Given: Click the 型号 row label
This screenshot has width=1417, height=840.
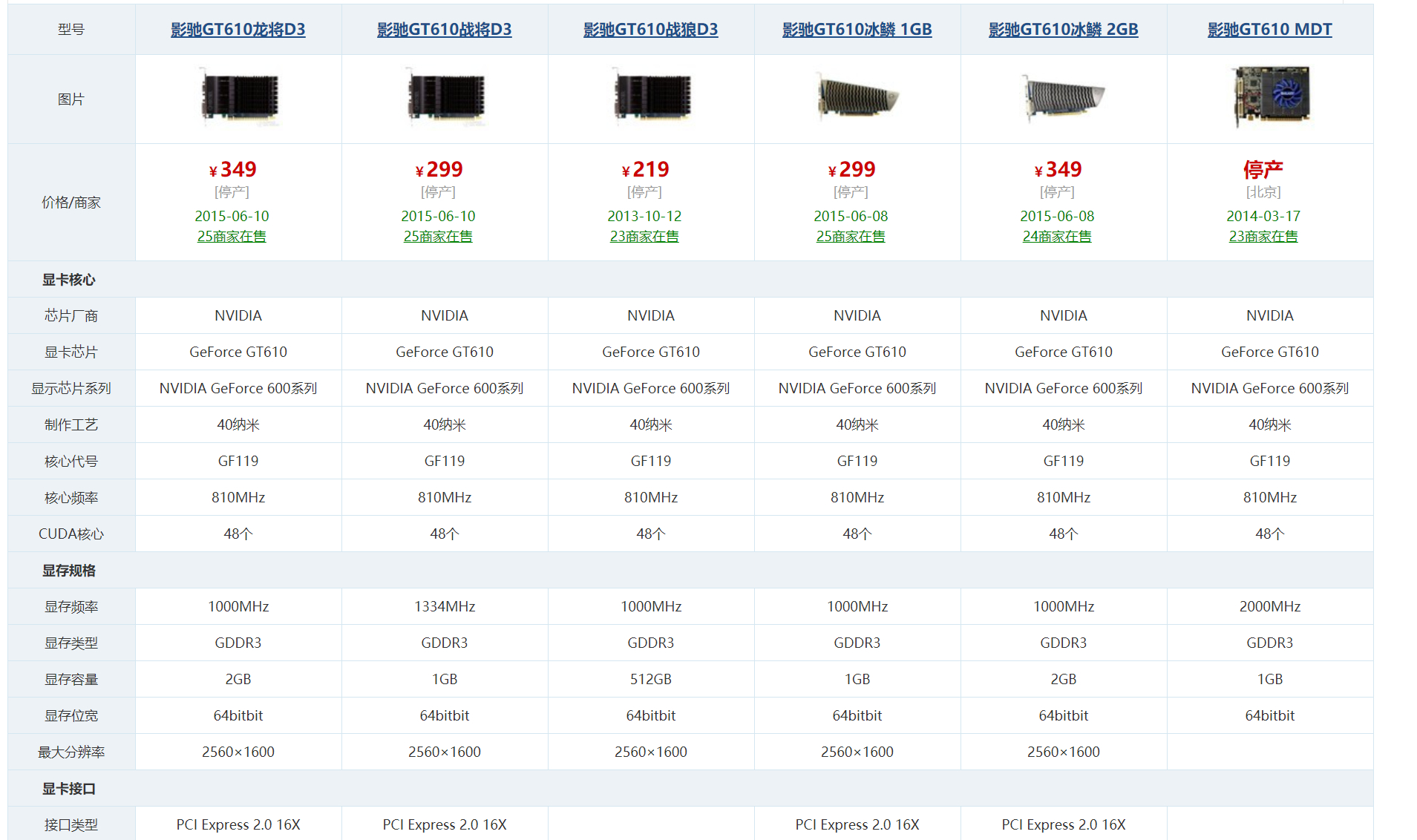Looking at the screenshot, I should 71,30.
